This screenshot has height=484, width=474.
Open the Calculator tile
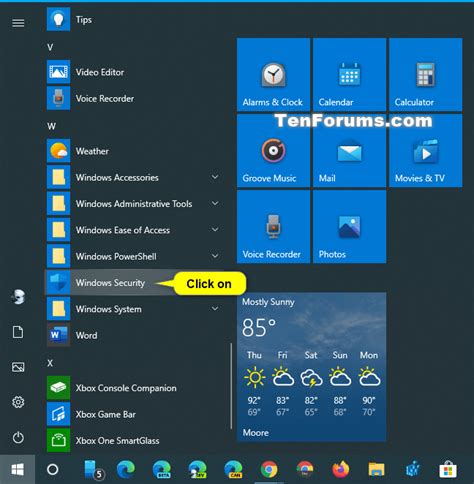coord(426,74)
